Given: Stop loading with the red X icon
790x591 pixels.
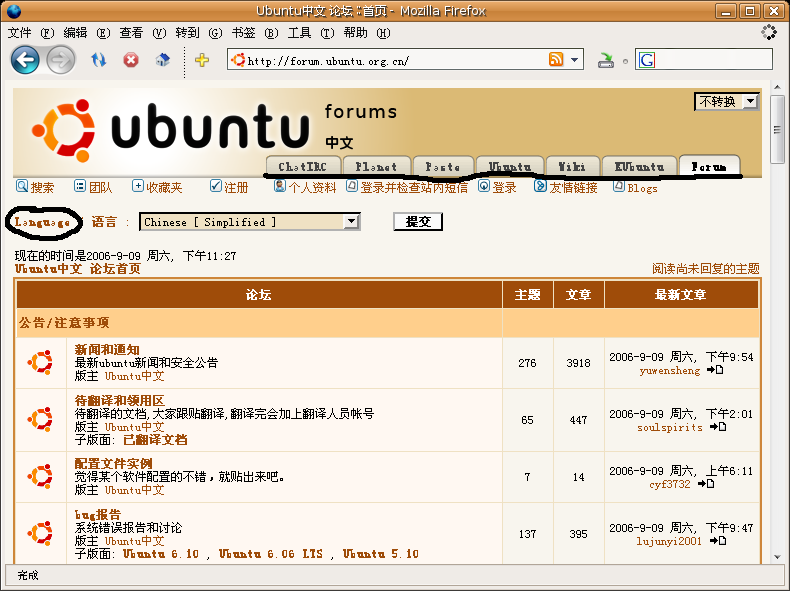Looking at the screenshot, I should (131, 60).
